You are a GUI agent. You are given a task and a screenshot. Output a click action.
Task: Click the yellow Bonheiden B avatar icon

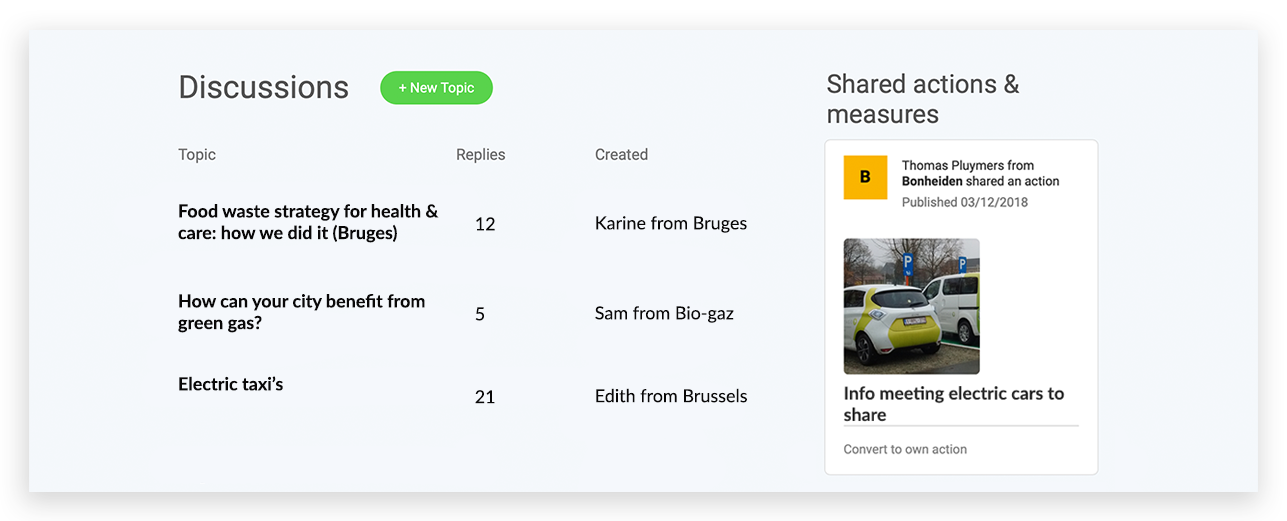click(865, 177)
